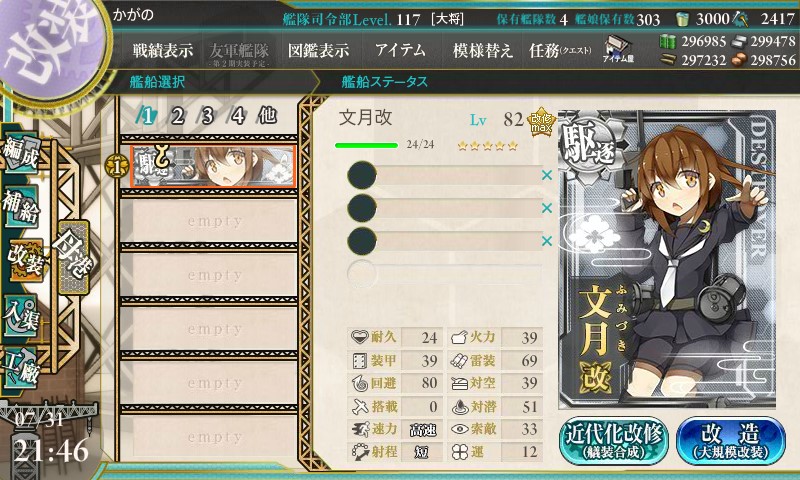The image size is (800, 480).
Task: Open the アイテム屋 item shop icon
Action: (618, 49)
